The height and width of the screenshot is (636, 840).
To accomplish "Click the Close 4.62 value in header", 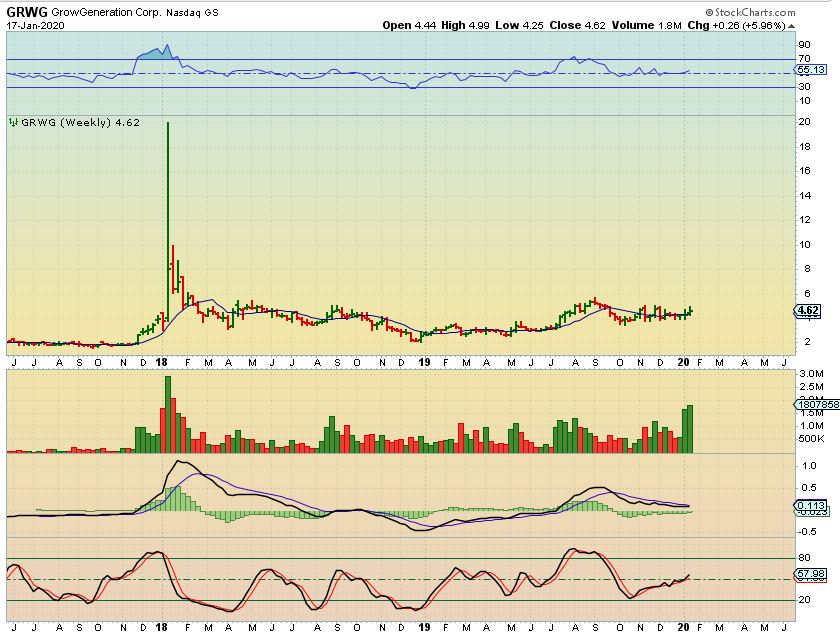I will pyautogui.click(x=578, y=25).
